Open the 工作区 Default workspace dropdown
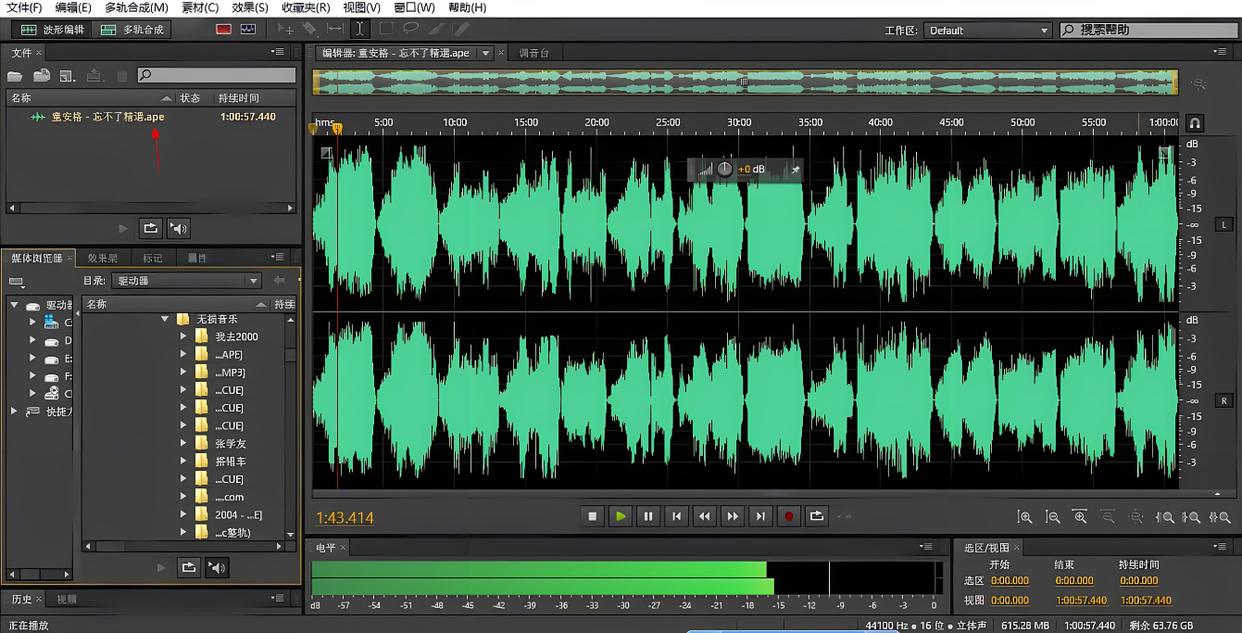The image size is (1242, 633). click(x=988, y=30)
